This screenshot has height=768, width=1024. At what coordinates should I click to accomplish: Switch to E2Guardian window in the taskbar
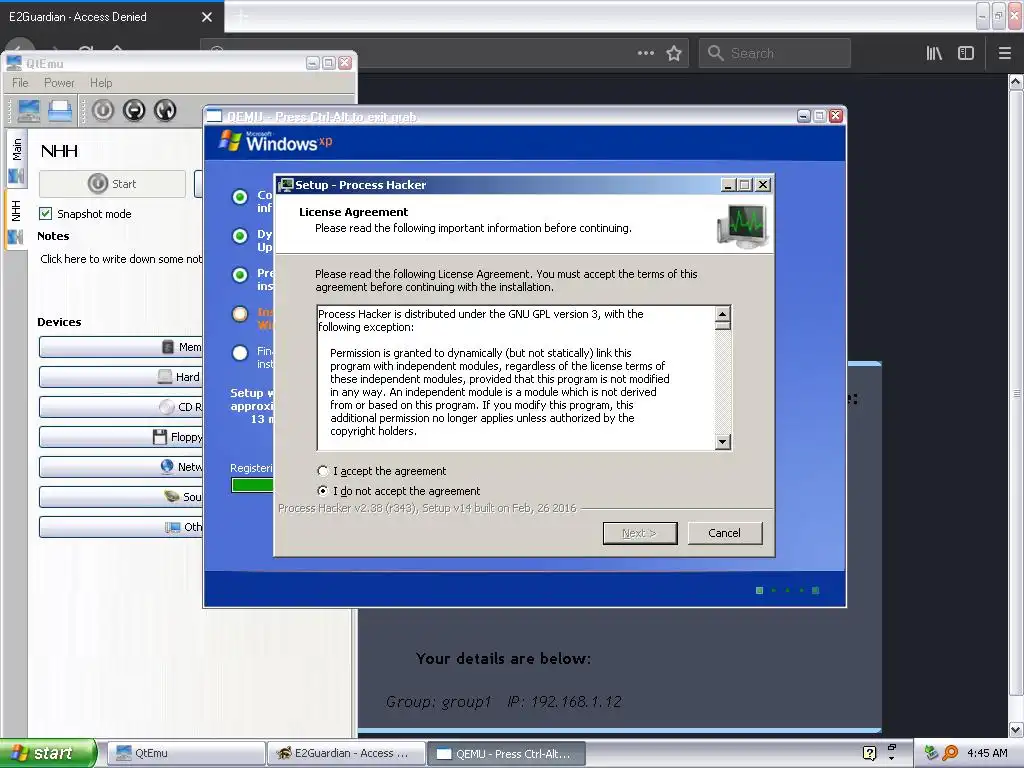346,753
